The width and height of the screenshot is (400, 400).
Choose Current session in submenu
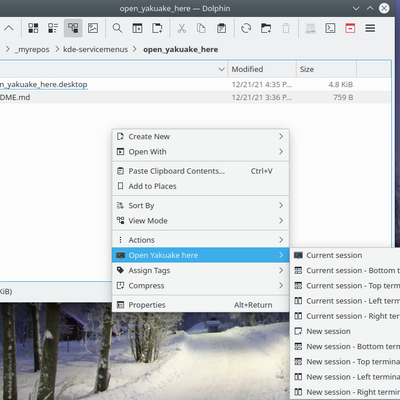346,255
